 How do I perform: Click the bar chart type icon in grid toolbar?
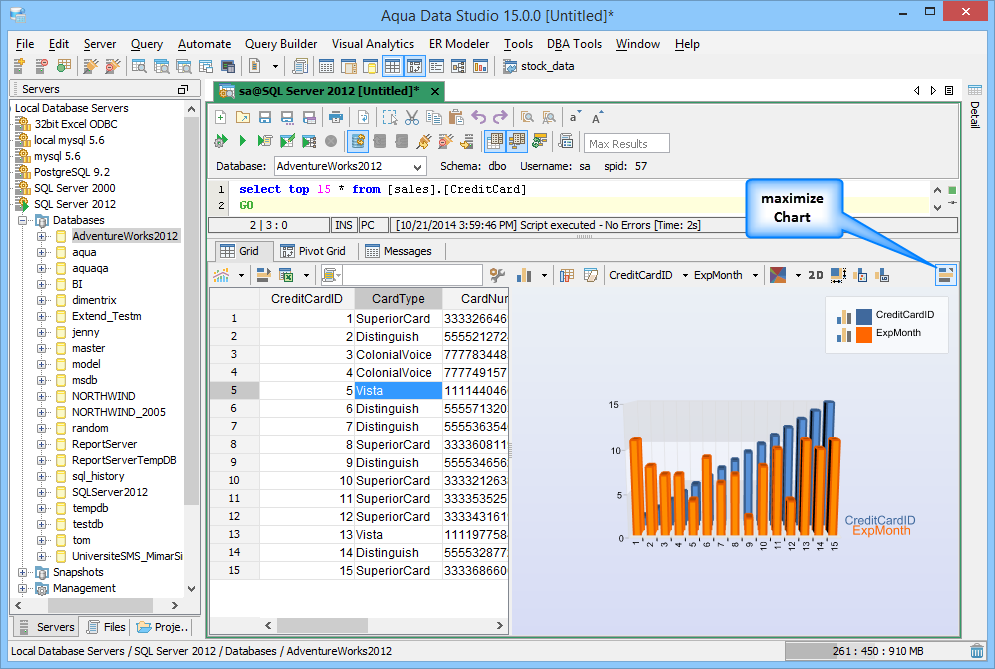(x=524, y=275)
